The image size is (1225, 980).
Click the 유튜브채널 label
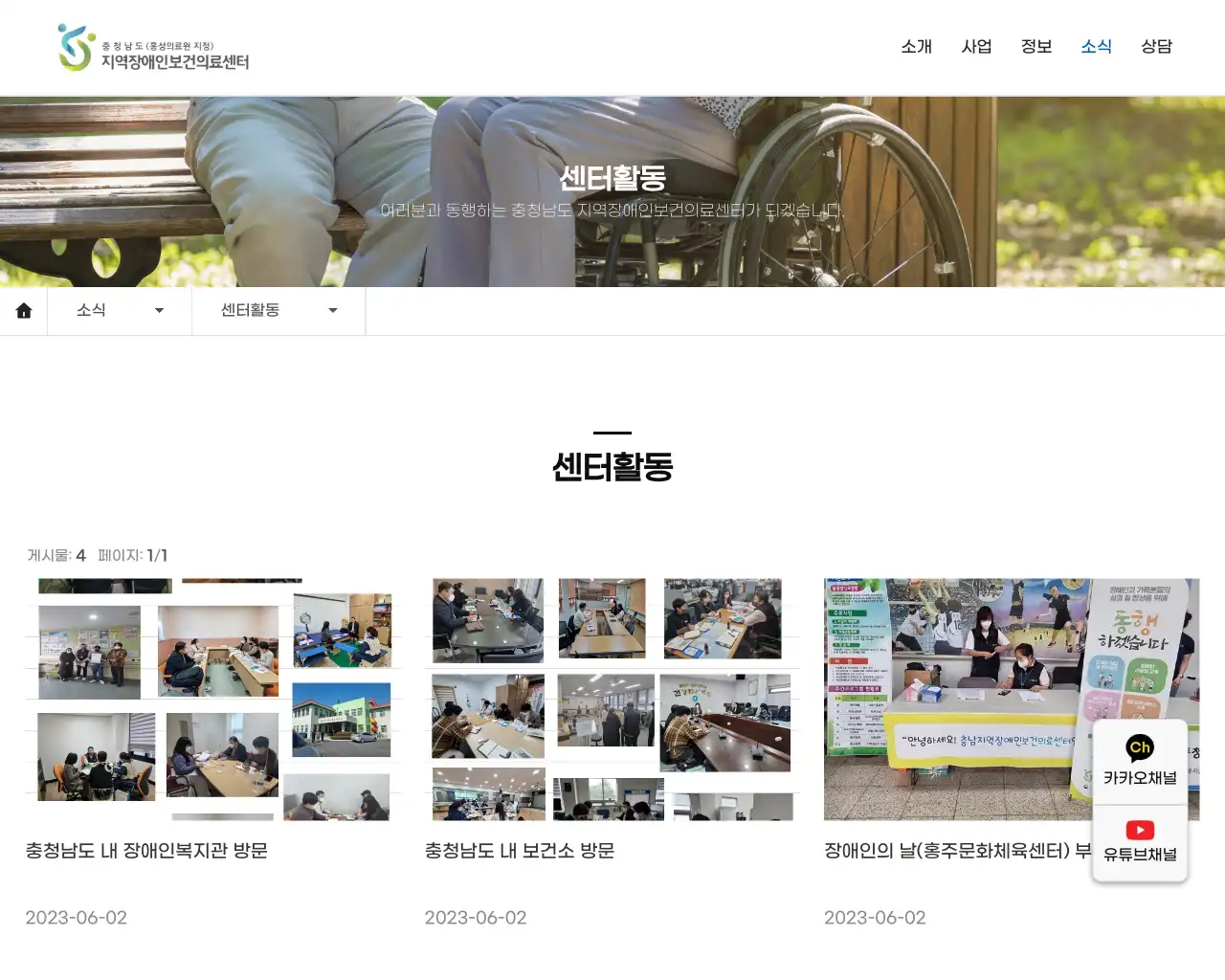(x=1140, y=855)
